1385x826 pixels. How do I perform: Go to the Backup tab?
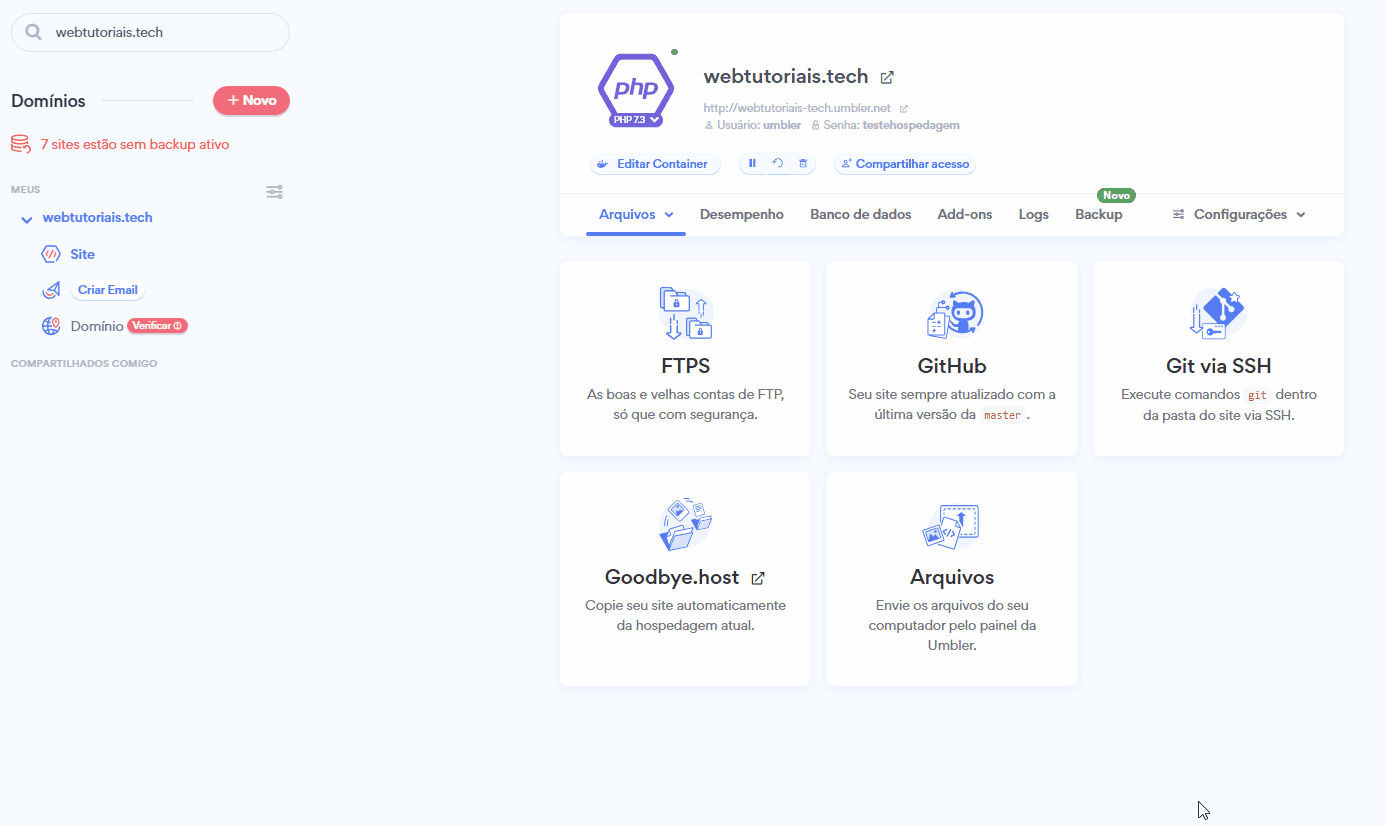[x=1098, y=215]
